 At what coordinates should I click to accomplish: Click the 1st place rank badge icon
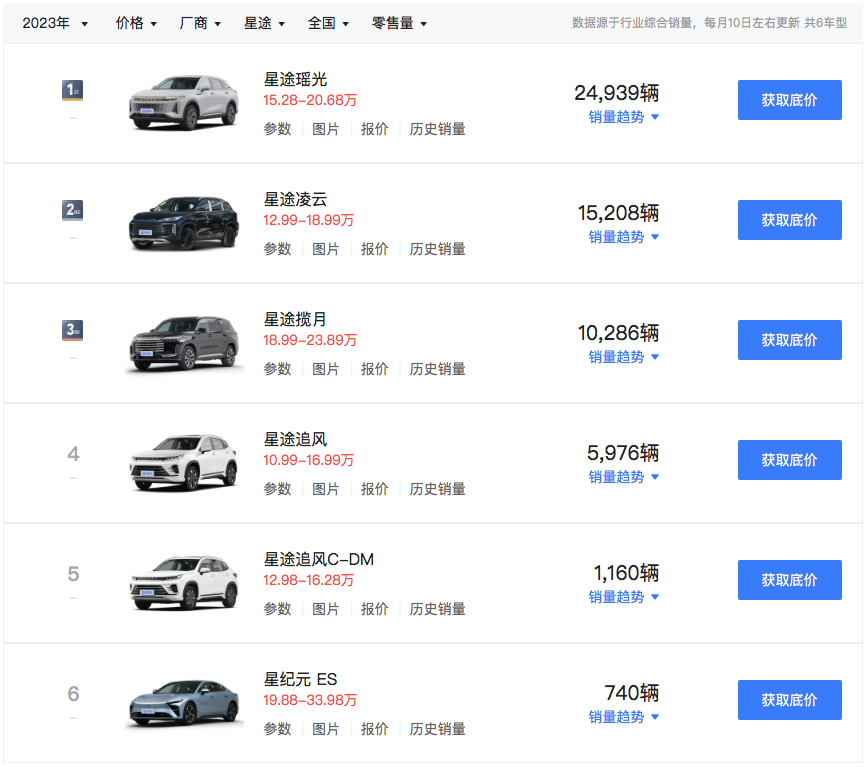pyautogui.click(x=72, y=91)
